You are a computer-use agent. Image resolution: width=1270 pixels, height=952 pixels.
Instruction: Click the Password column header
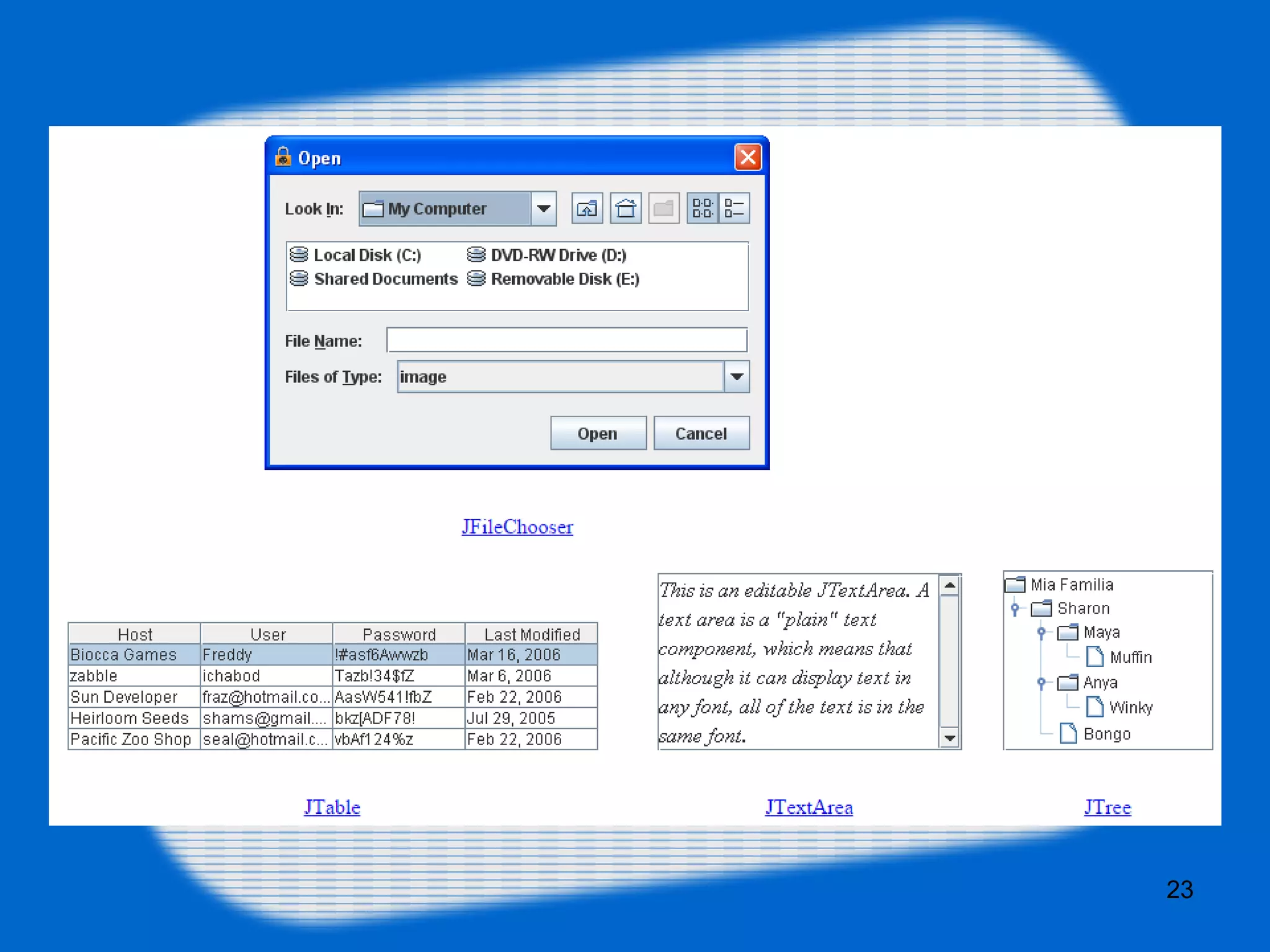(399, 634)
